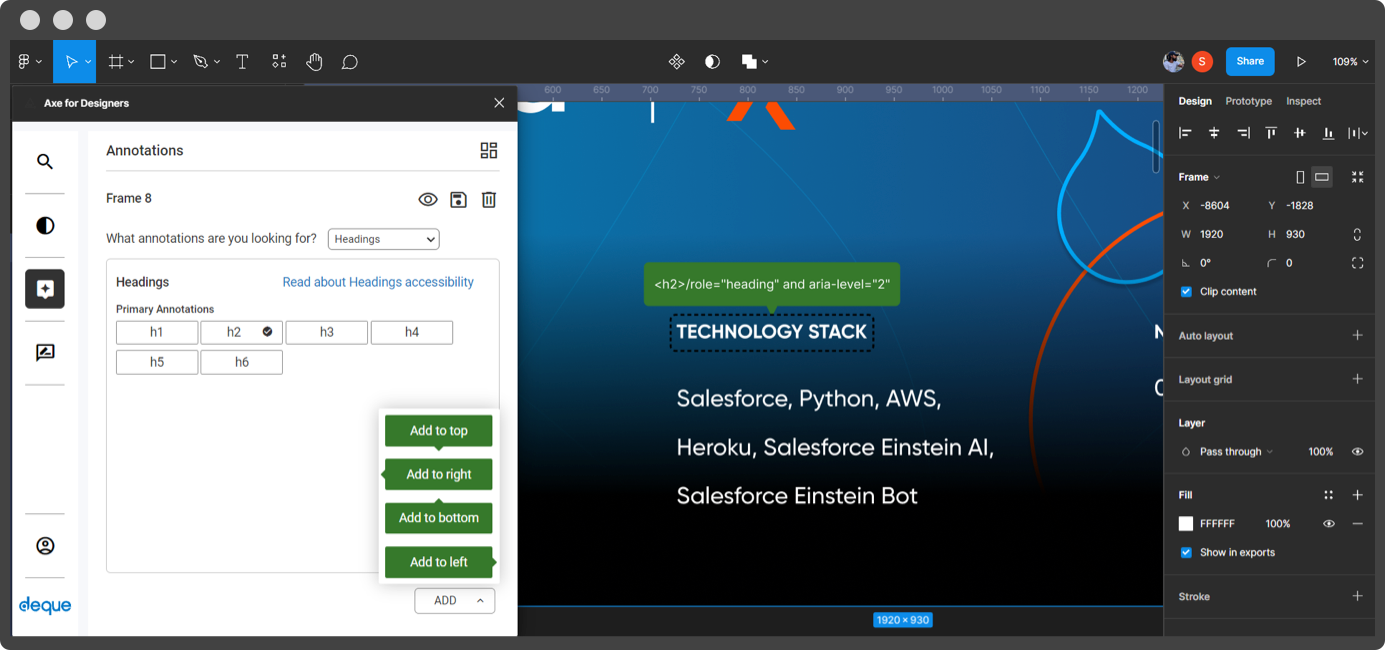Switch to the Prototype tab
The height and width of the screenshot is (650, 1385).
pyautogui.click(x=1249, y=102)
